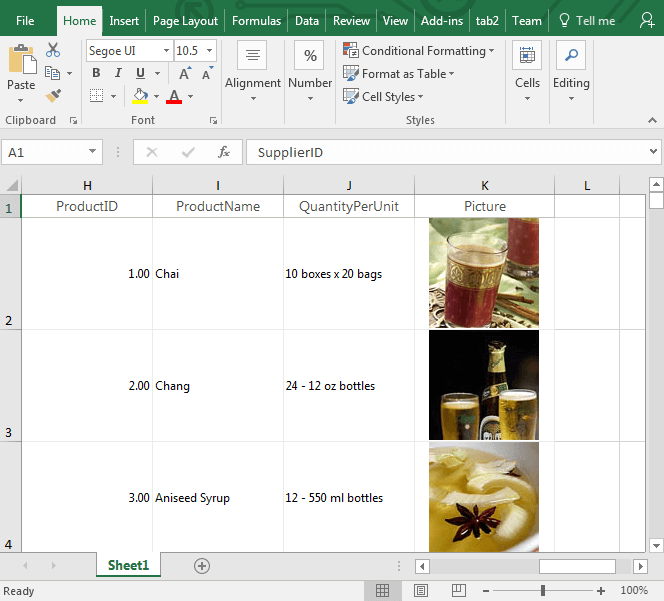This screenshot has height=601, width=664.
Task: Cancel formula entry with X icon
Action: pyautogui.click(x=152, y=152)
